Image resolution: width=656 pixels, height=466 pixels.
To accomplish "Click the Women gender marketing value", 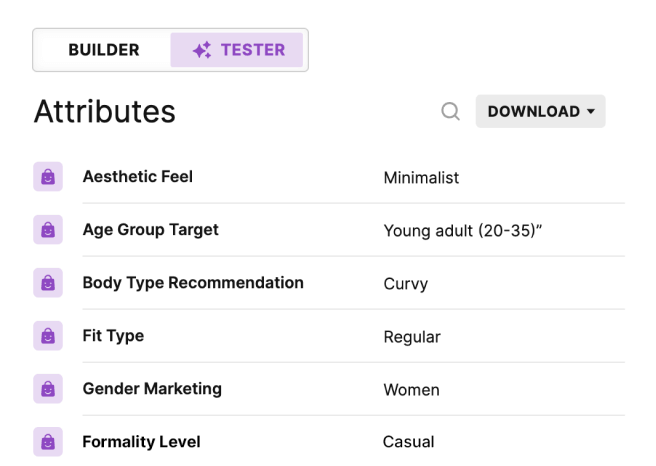I will point(411,390).
